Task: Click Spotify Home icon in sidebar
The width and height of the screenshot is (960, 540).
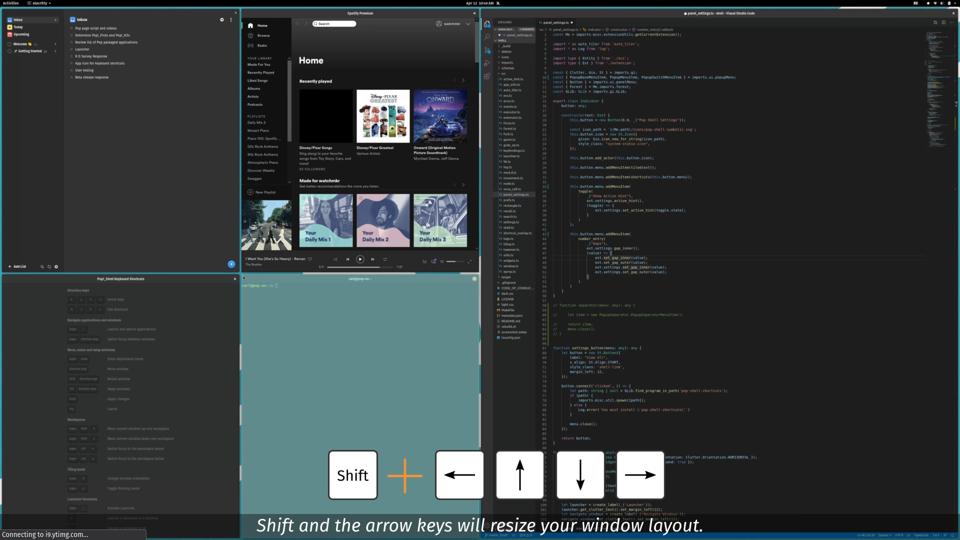Action: (250, 26)
